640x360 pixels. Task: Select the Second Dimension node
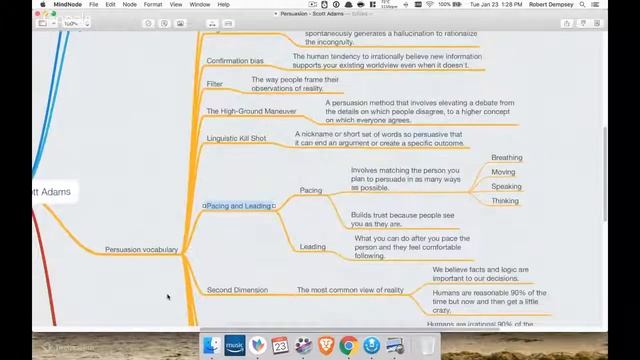238,290
